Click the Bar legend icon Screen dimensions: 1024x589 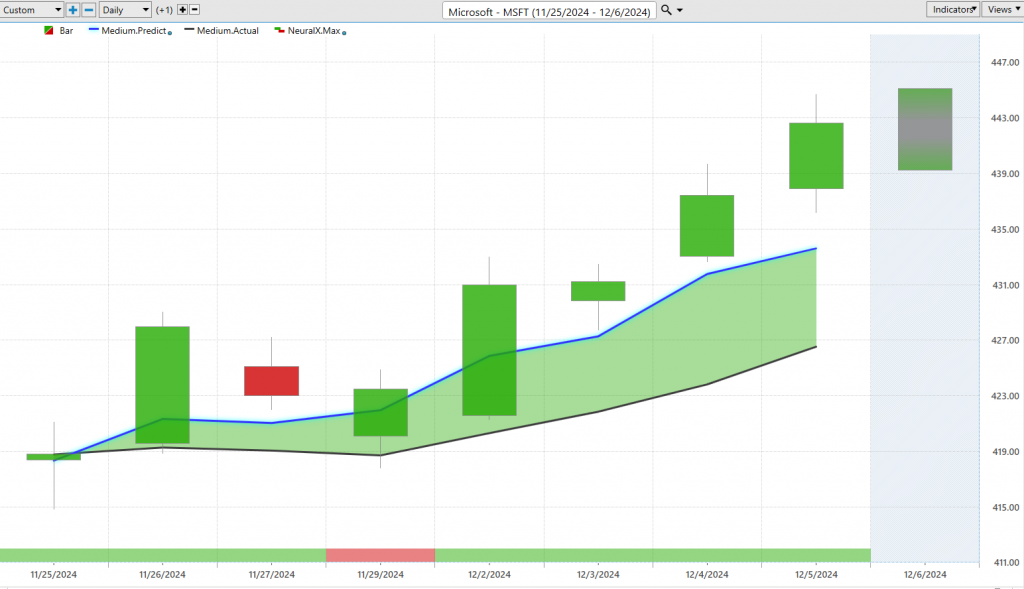click(49, 31)
